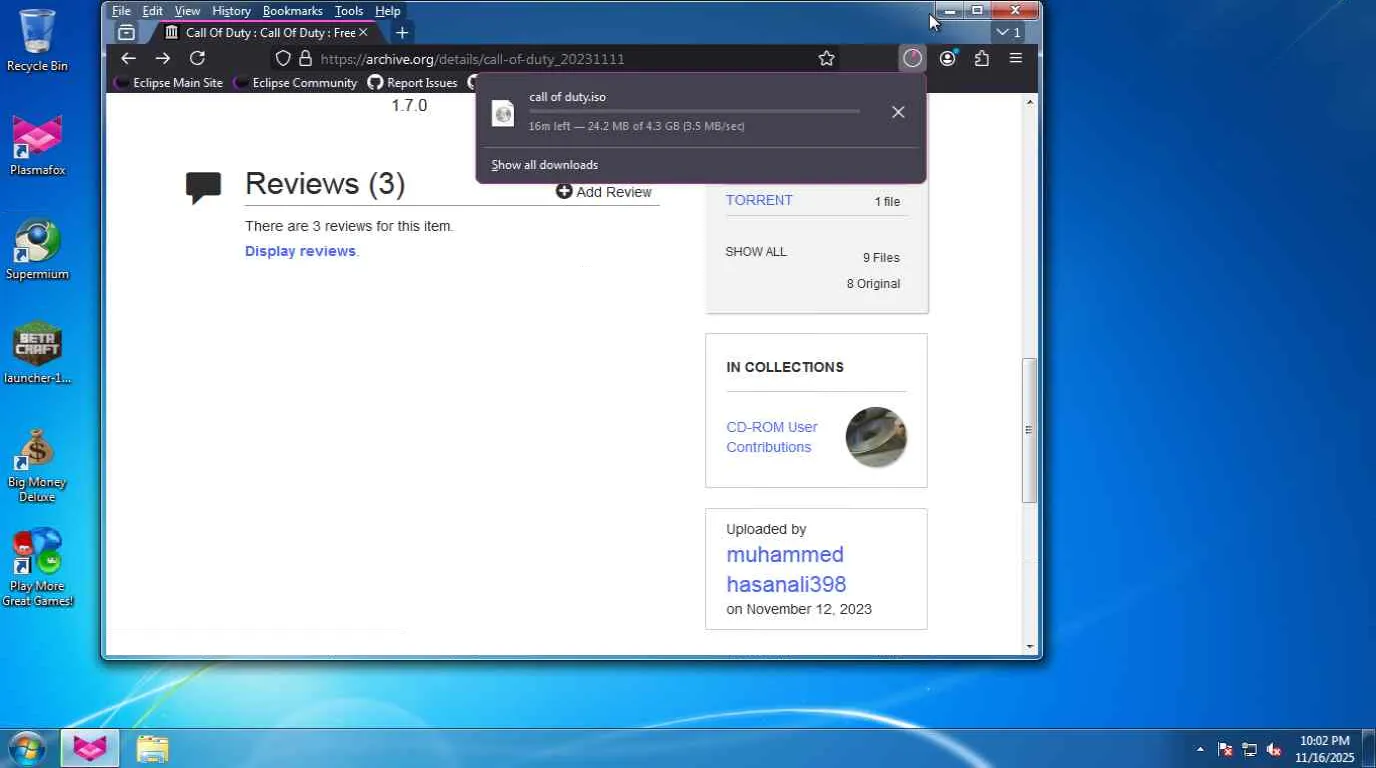Show hidden system tray icons

click(1200, 749)
